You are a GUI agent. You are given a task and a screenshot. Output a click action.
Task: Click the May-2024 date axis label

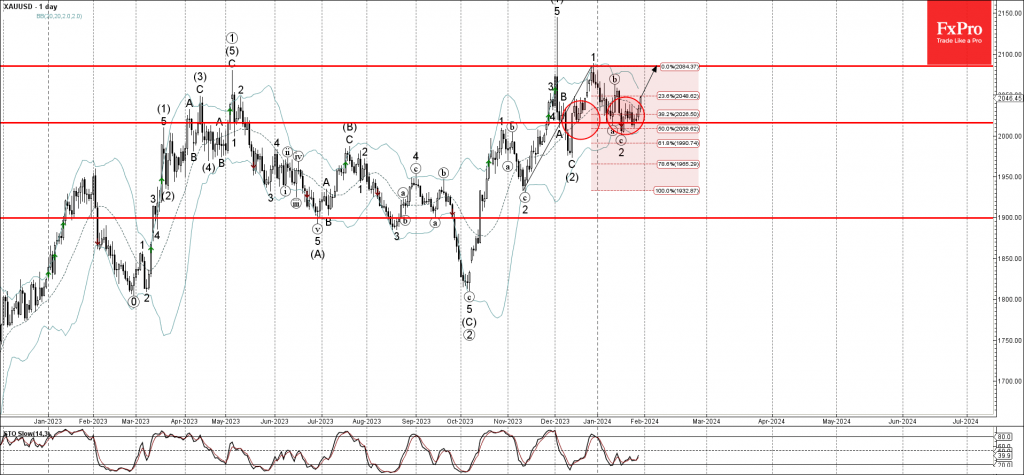(x=835, y=421)
